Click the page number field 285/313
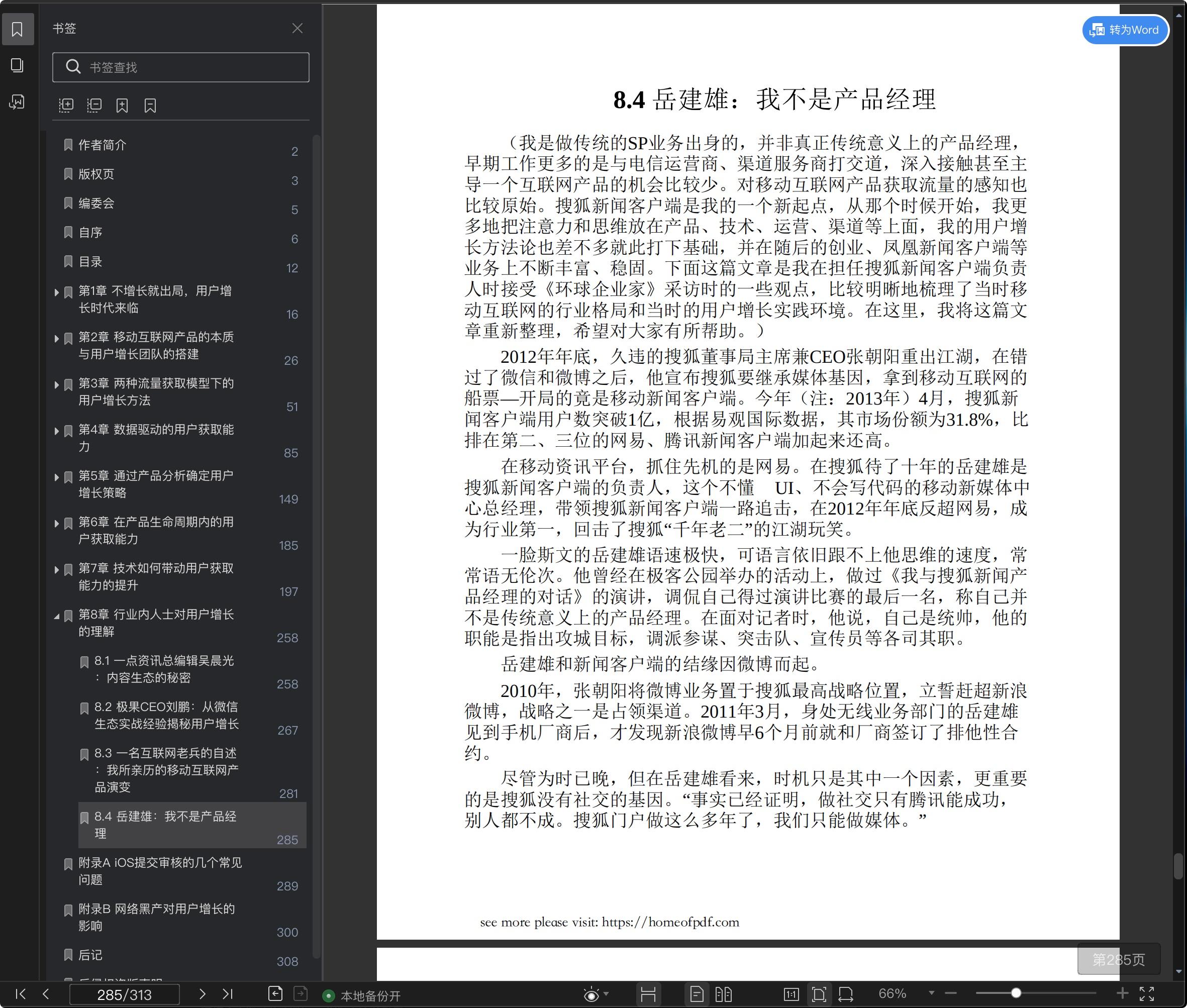 coord(125,994)
